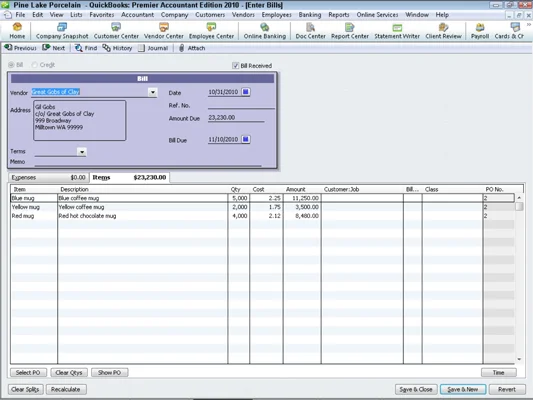Click the items table scrollbar thumb
533x400 pixels.
pos(519,206)
